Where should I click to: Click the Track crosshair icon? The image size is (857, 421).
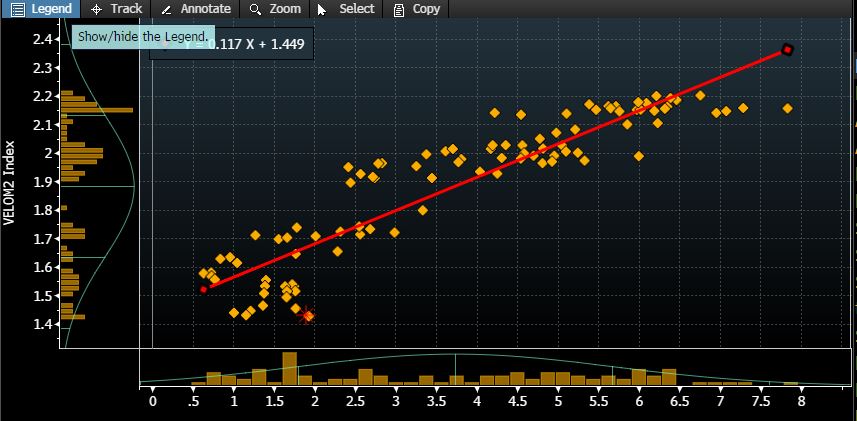tap(97, 9)
